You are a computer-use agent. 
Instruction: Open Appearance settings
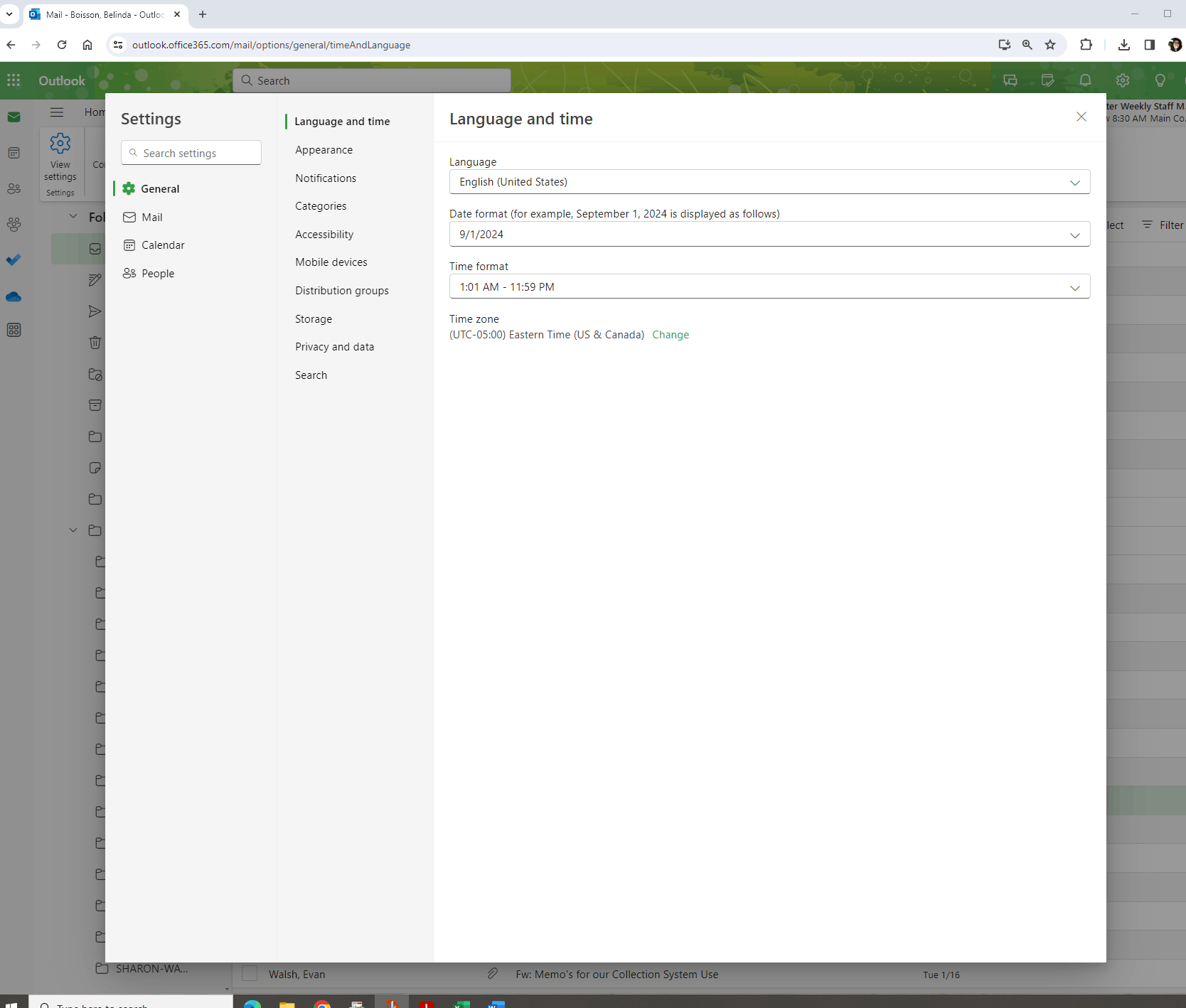click(324, 150)
